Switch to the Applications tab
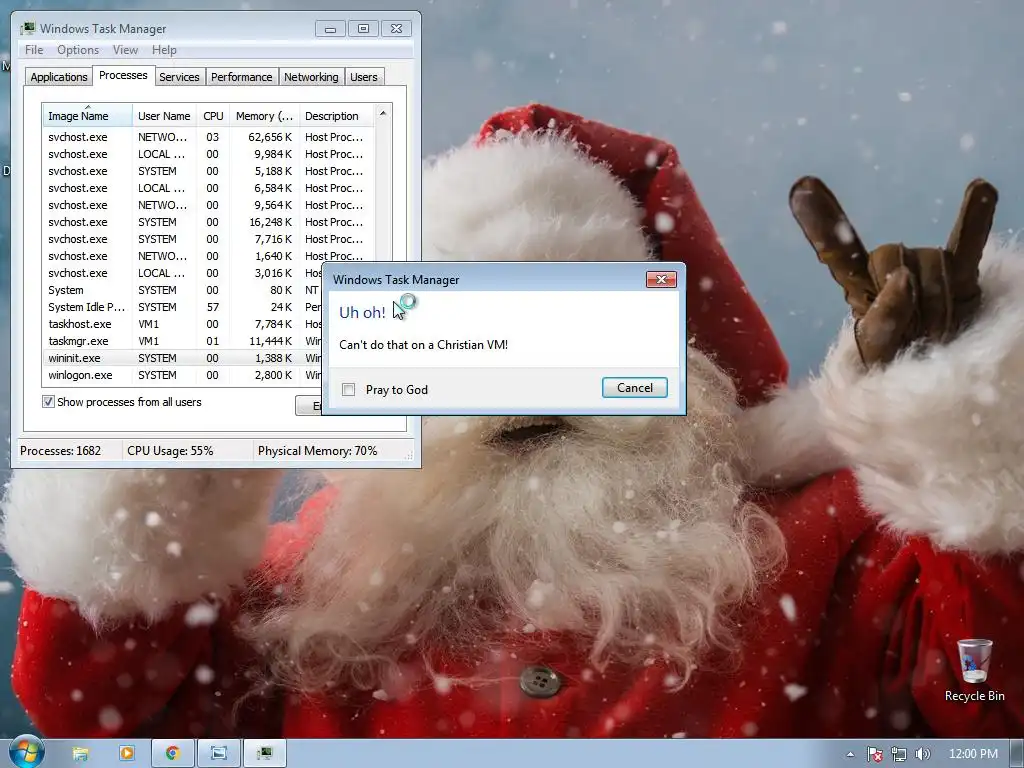Image resolution: width=1024 pixels, height=768 pixels. click(x=59, y=77)
